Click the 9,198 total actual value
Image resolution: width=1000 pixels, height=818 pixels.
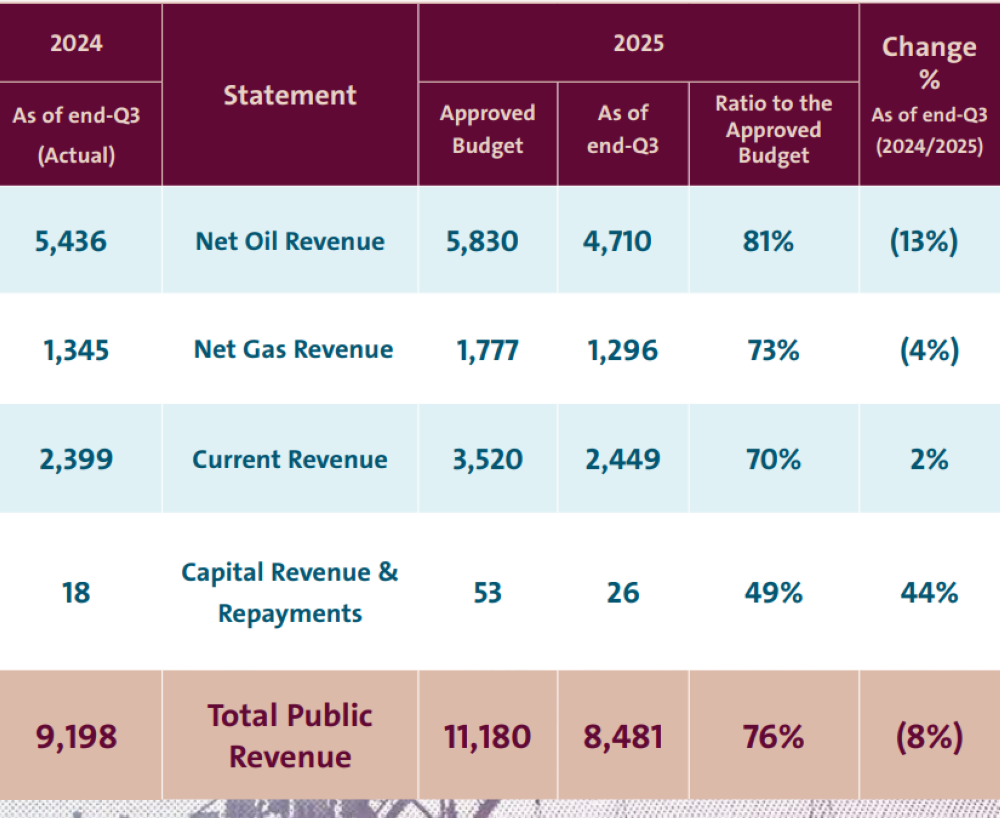76,737
